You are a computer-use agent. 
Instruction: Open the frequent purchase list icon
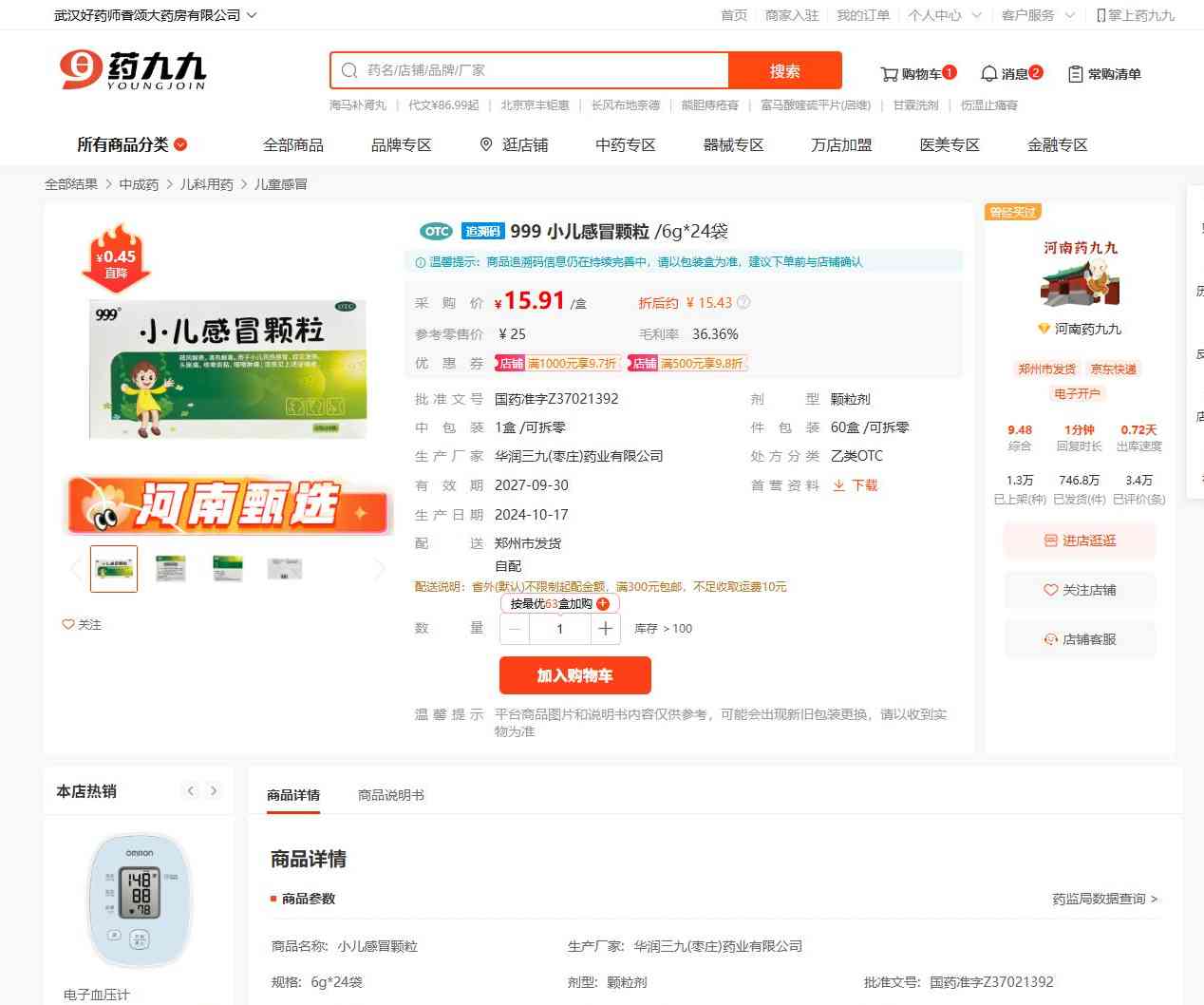point(1076,74)
